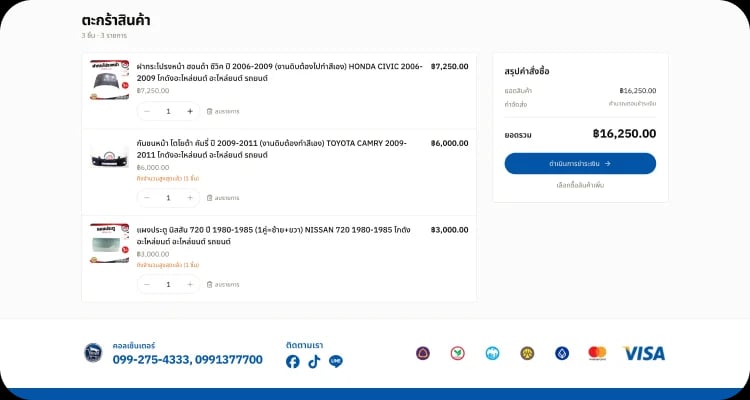The image size is (750, 400).
Task: Decrease quantity of Honda Civic hood
Action: [x=147, y=111]
